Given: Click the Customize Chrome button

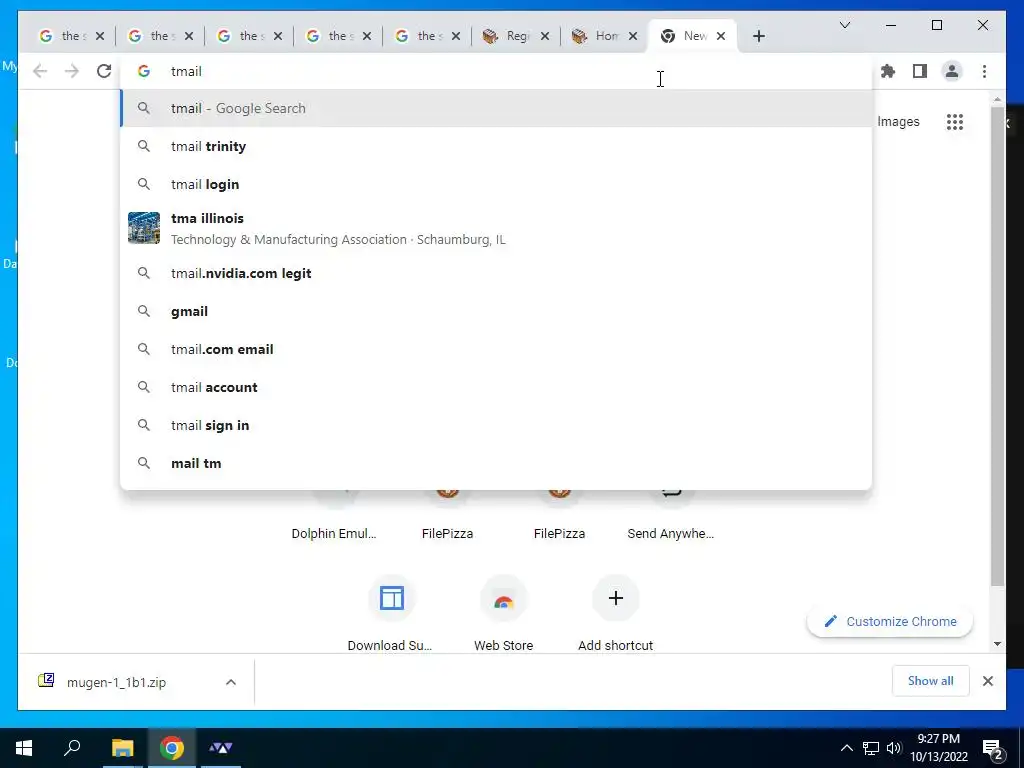Looking at the screenshot, I should click(890, 621).
